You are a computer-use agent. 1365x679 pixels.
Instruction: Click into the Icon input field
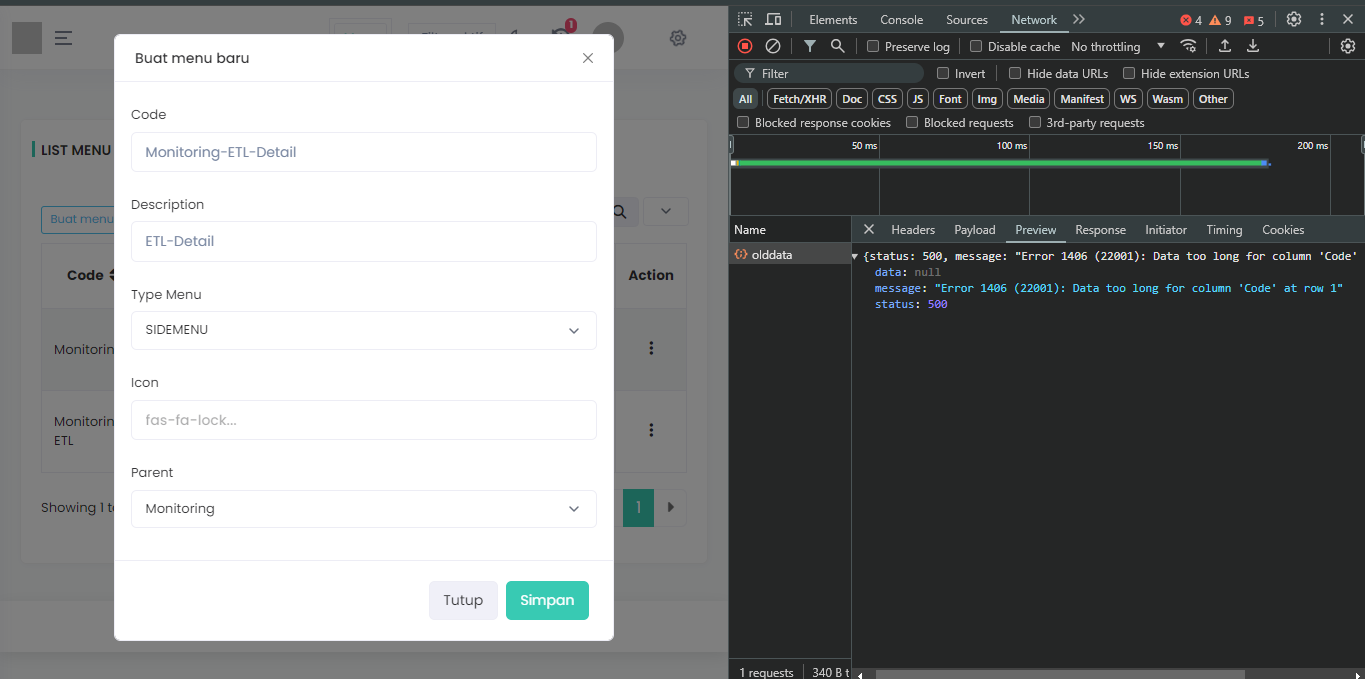coord(363,420)
